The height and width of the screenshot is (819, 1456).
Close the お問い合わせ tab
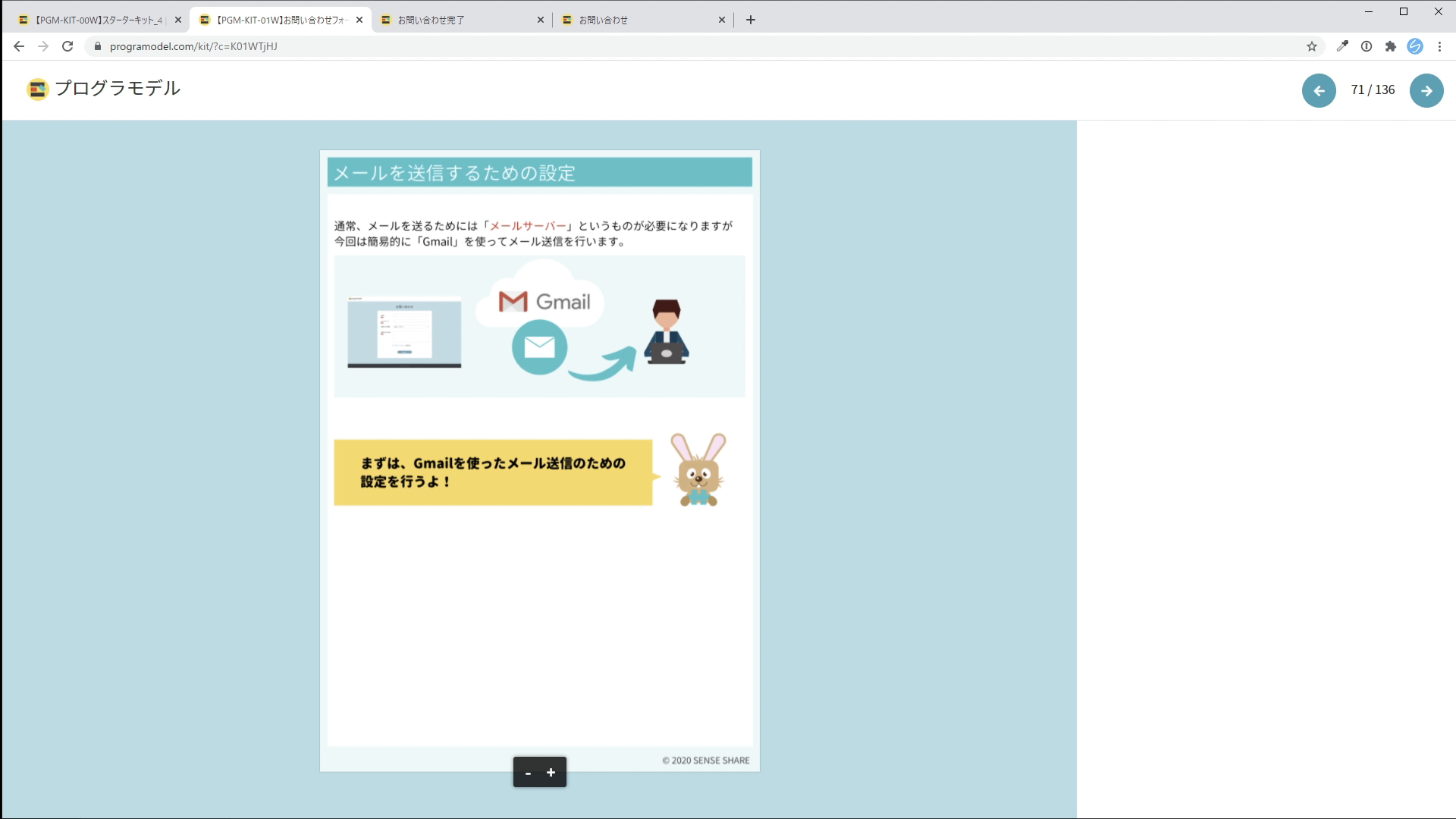click(722, 20)
